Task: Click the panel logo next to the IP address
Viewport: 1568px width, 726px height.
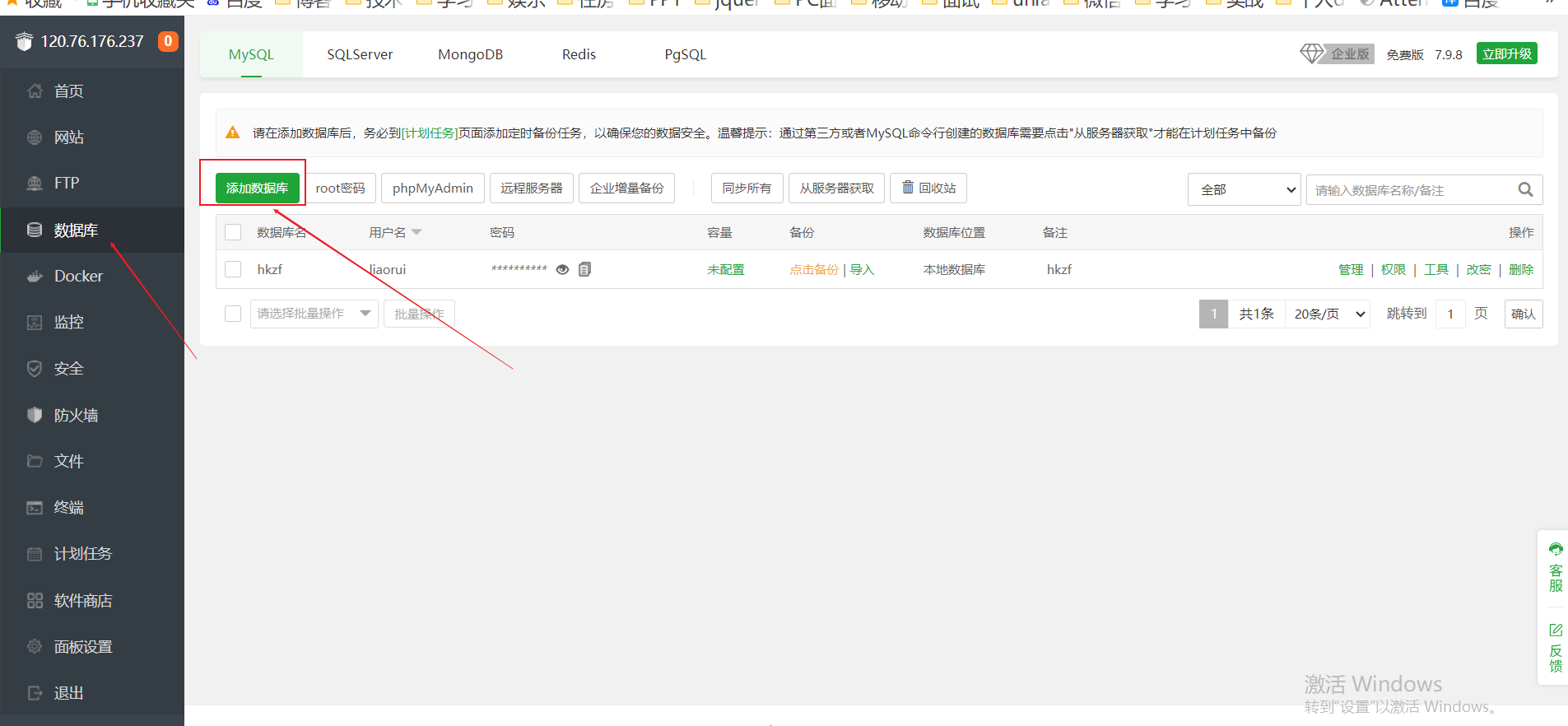Action: point(24,41)
